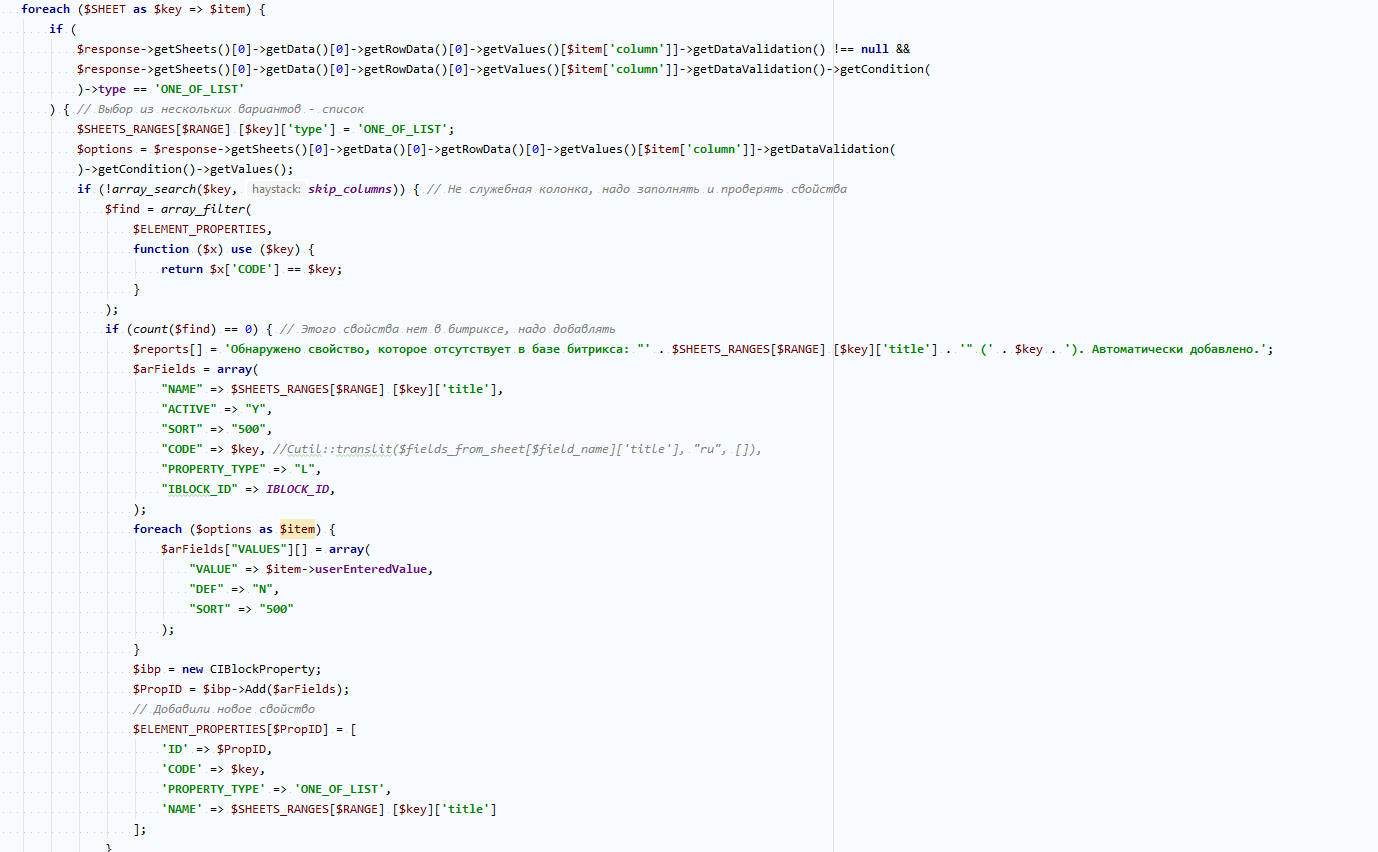1378x852 pixels.
Task: Click the commented-out Cutil::translit call
Action: pyautogui.click(x=517, y=449)
